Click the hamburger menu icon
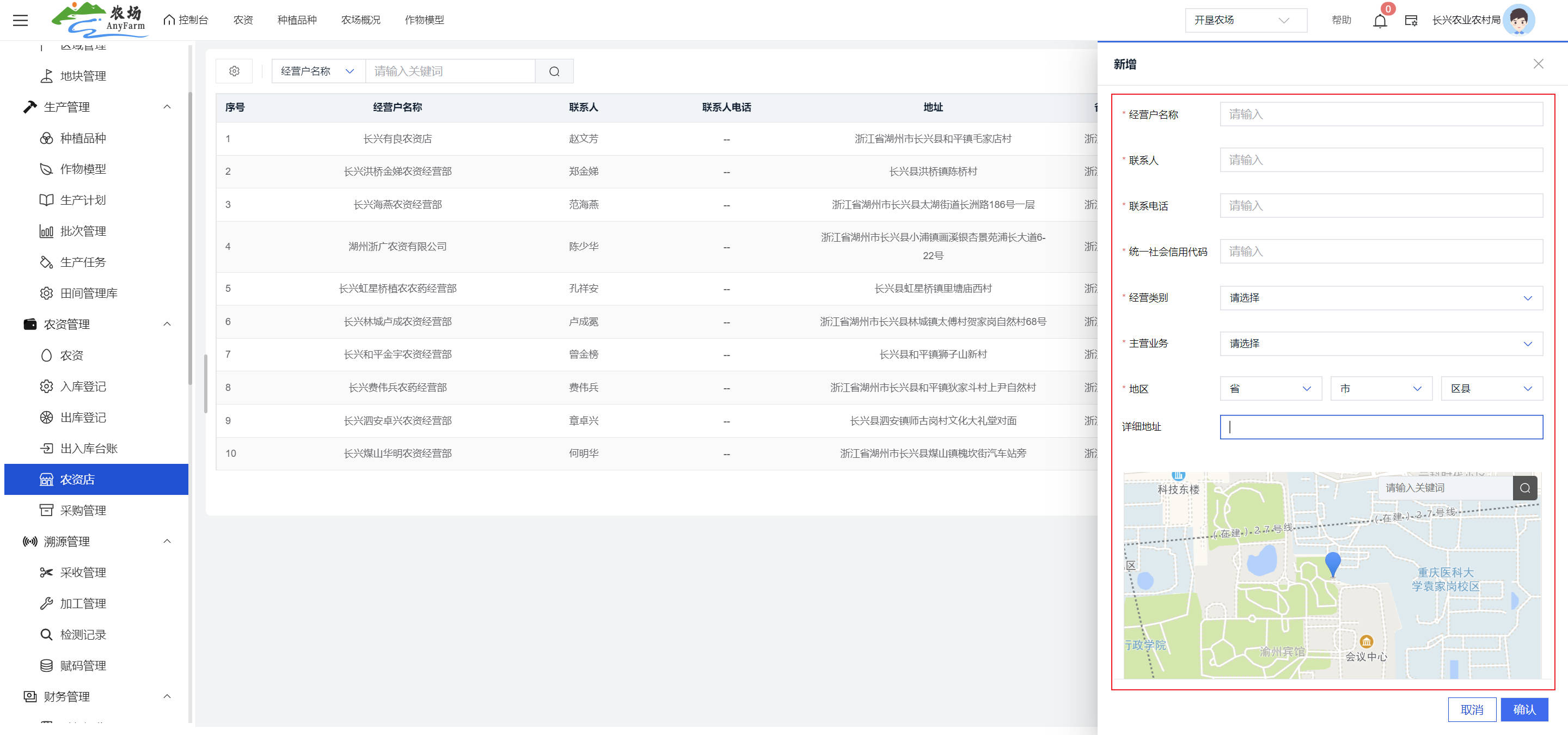 (x=20, y=20)
